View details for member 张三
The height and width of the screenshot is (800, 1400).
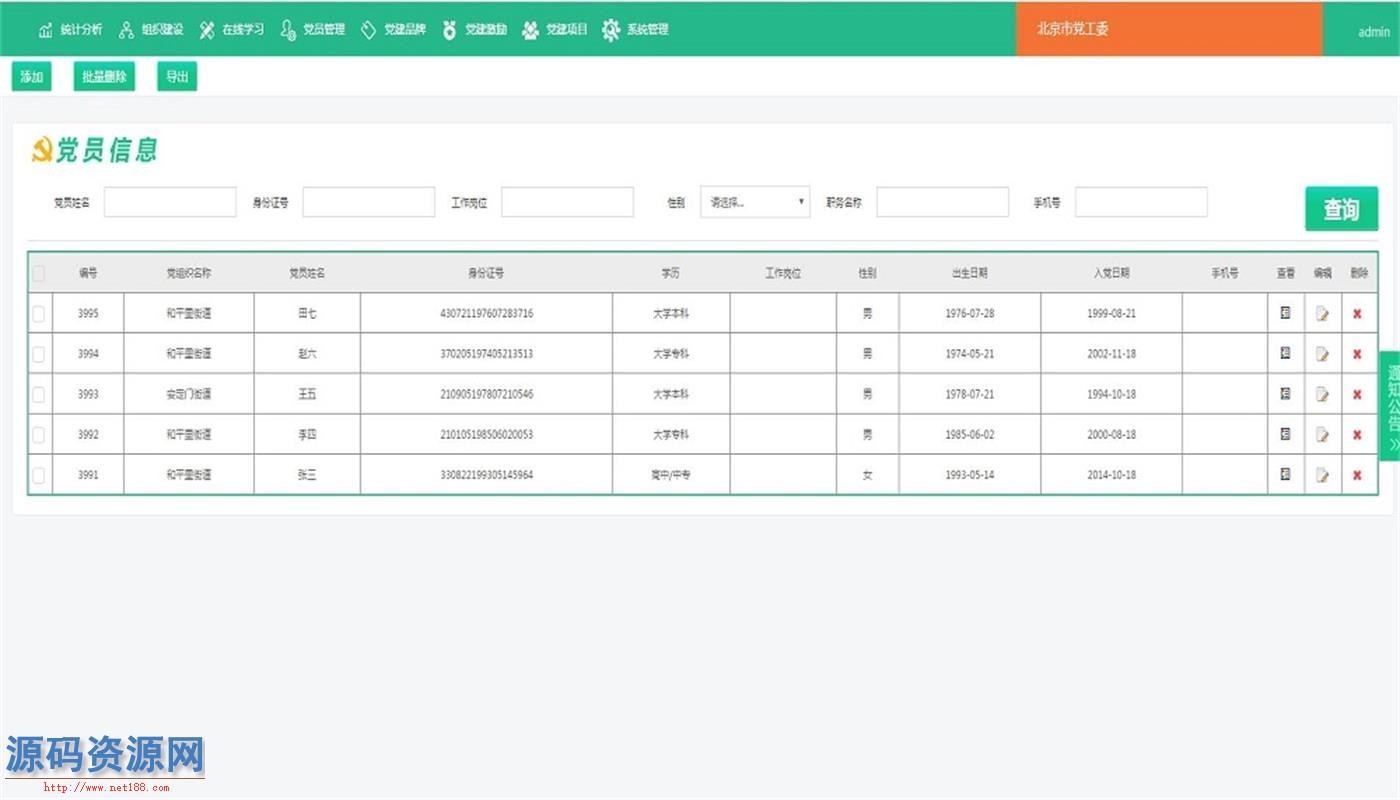(1285, 474)
